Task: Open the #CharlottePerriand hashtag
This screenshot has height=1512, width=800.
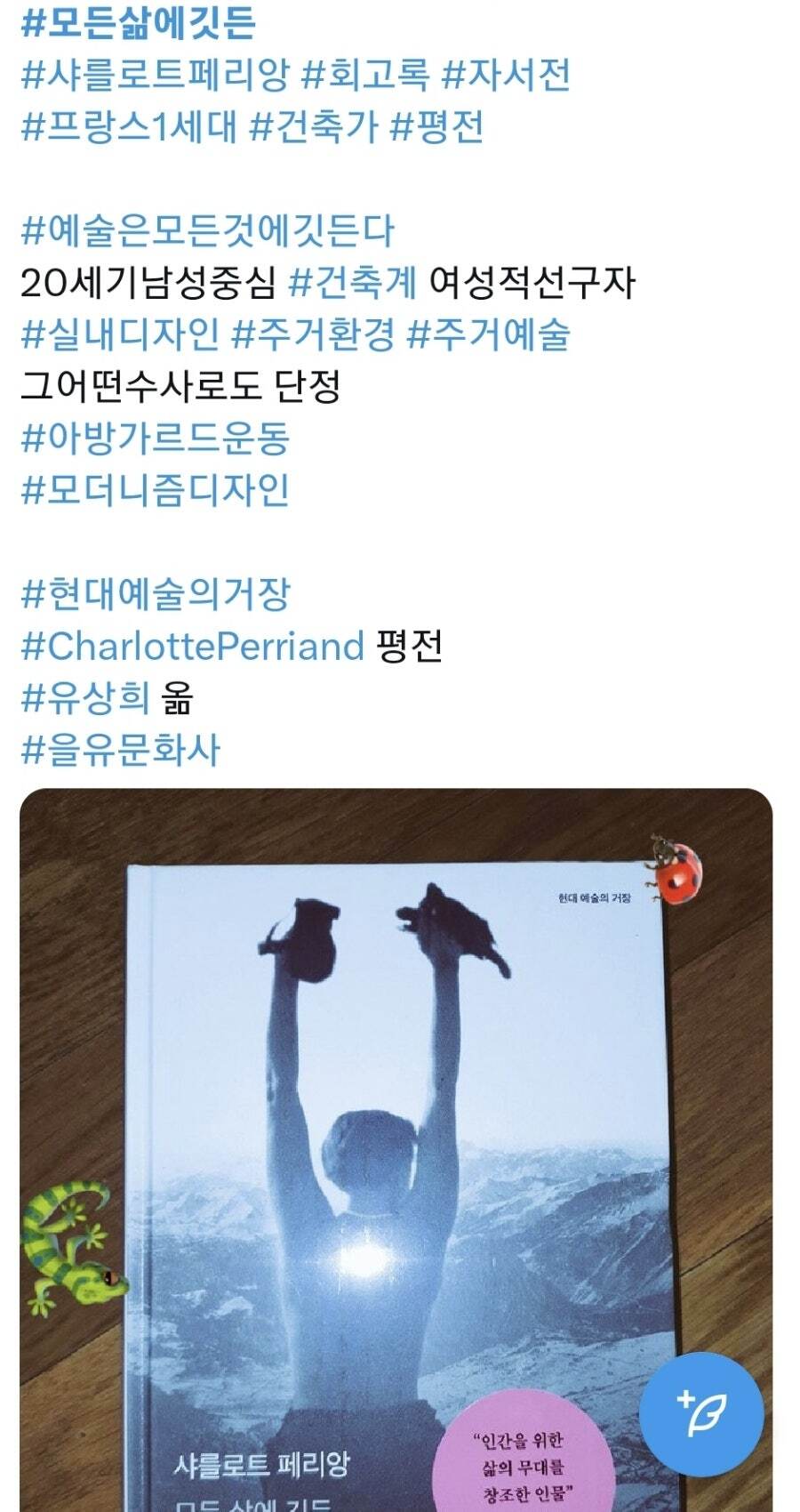Action: pos(192,646)
